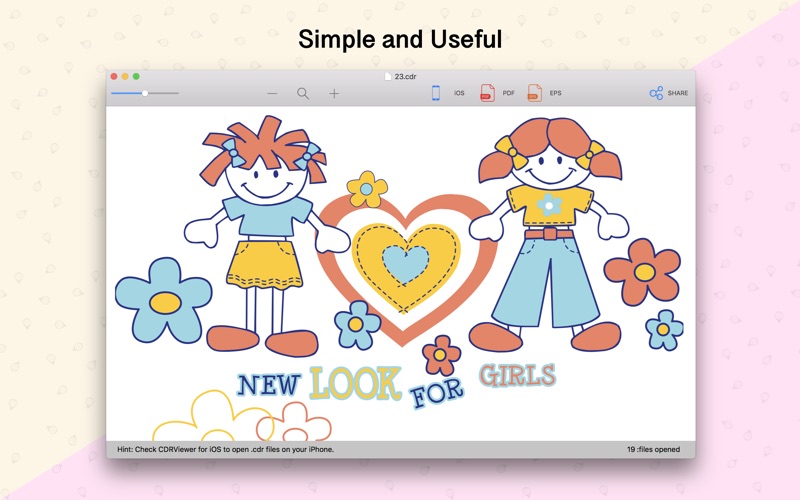Image resolution: width=800 pixels, height=500 pixels.
Task: Export via the red PDF file icon
Action: [x=487, y=93]
